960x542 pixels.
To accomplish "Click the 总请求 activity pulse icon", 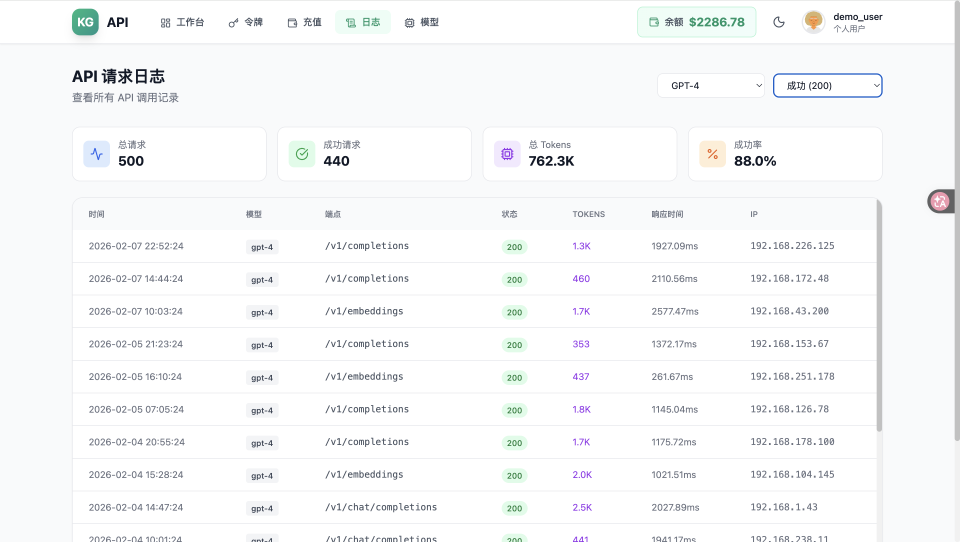I will click(x=97, y=154).
